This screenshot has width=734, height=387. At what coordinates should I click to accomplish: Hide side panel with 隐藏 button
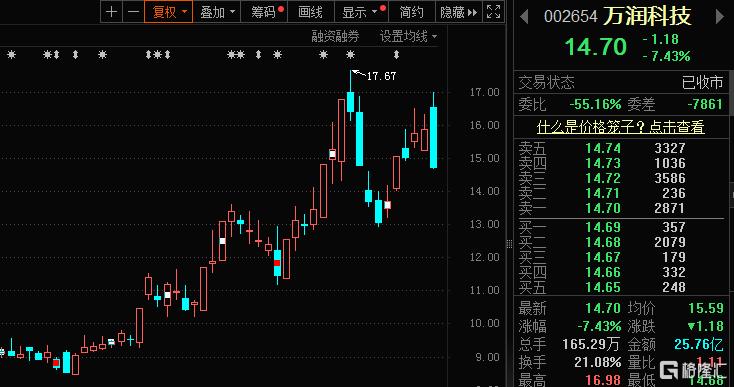458,12
